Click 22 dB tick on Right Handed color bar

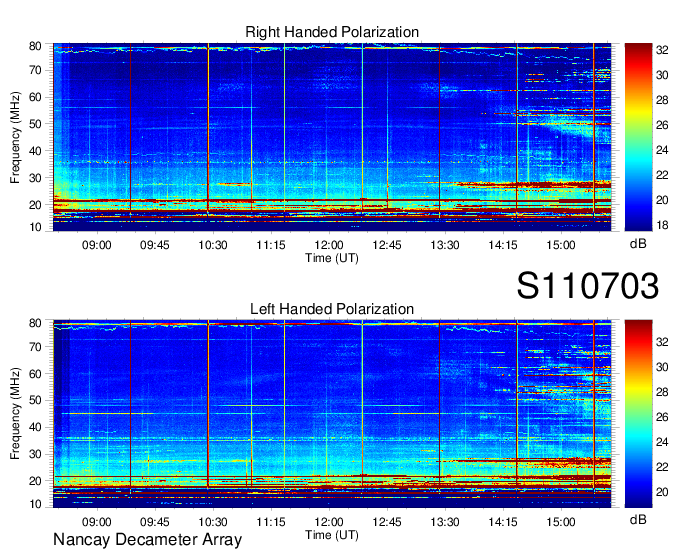pos(662,175)
